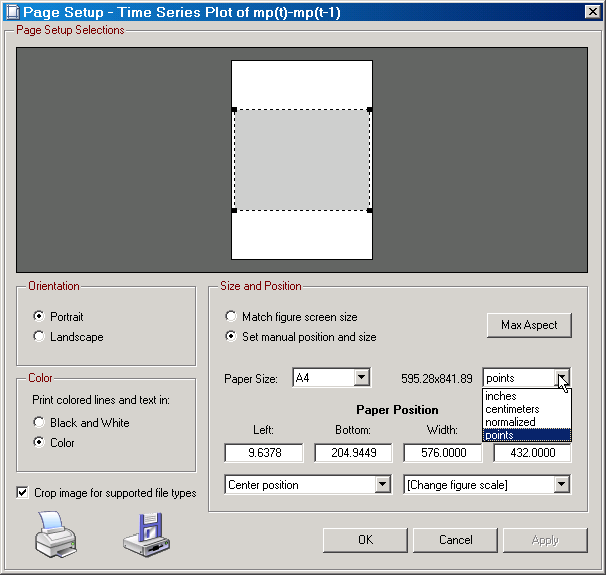Grab the top-left handle of preview figure
The image size is (606, 575).
[234, 110]
